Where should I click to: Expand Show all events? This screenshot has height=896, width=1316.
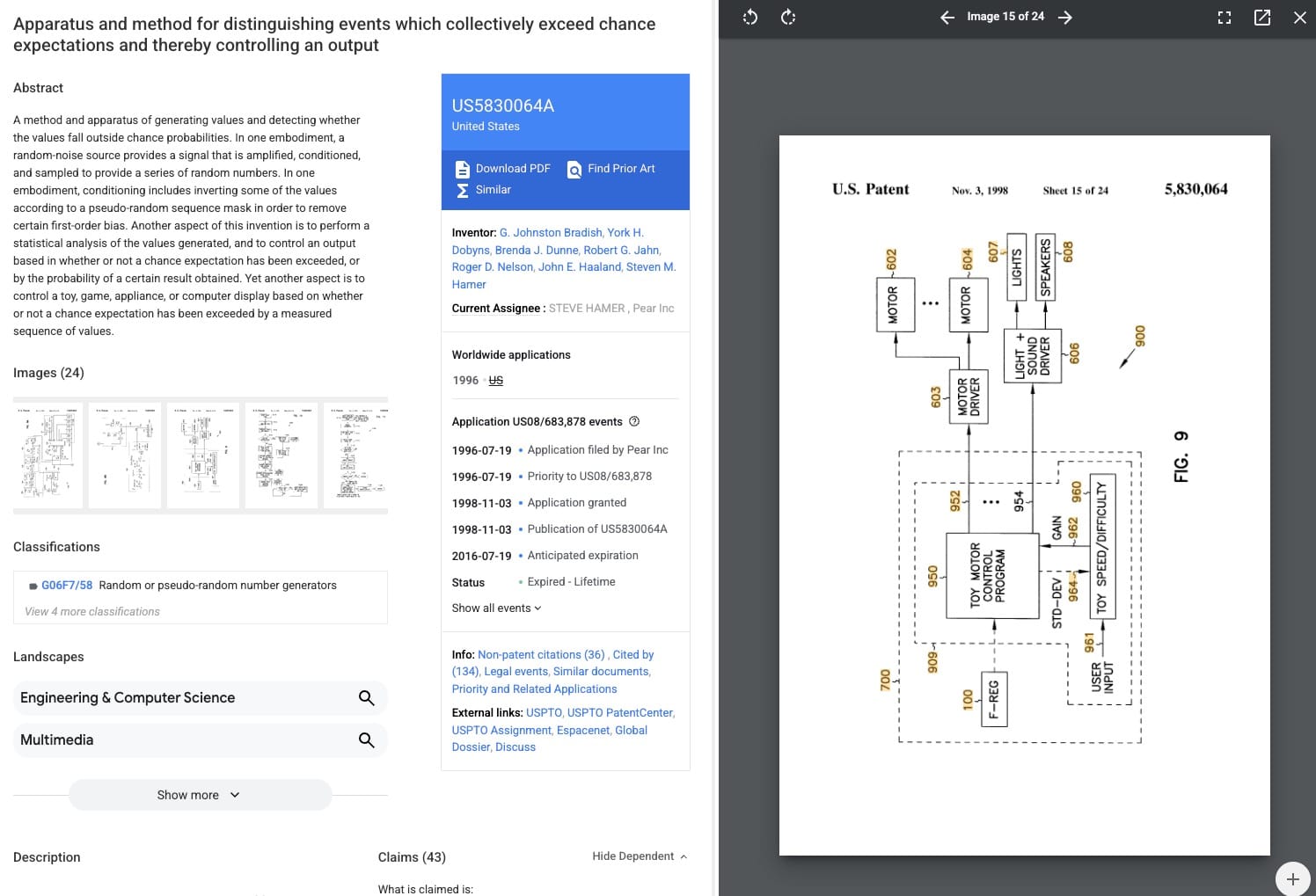pyautogui.click(x=496, y=608)
